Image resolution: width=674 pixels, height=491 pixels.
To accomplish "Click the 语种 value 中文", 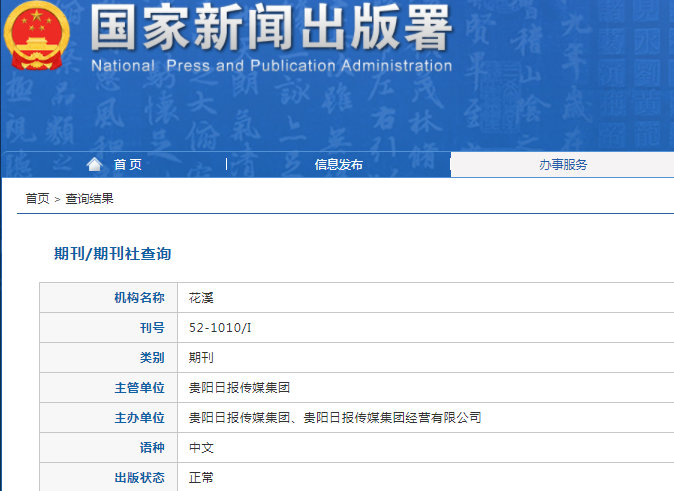I will [x=201, y=447].
